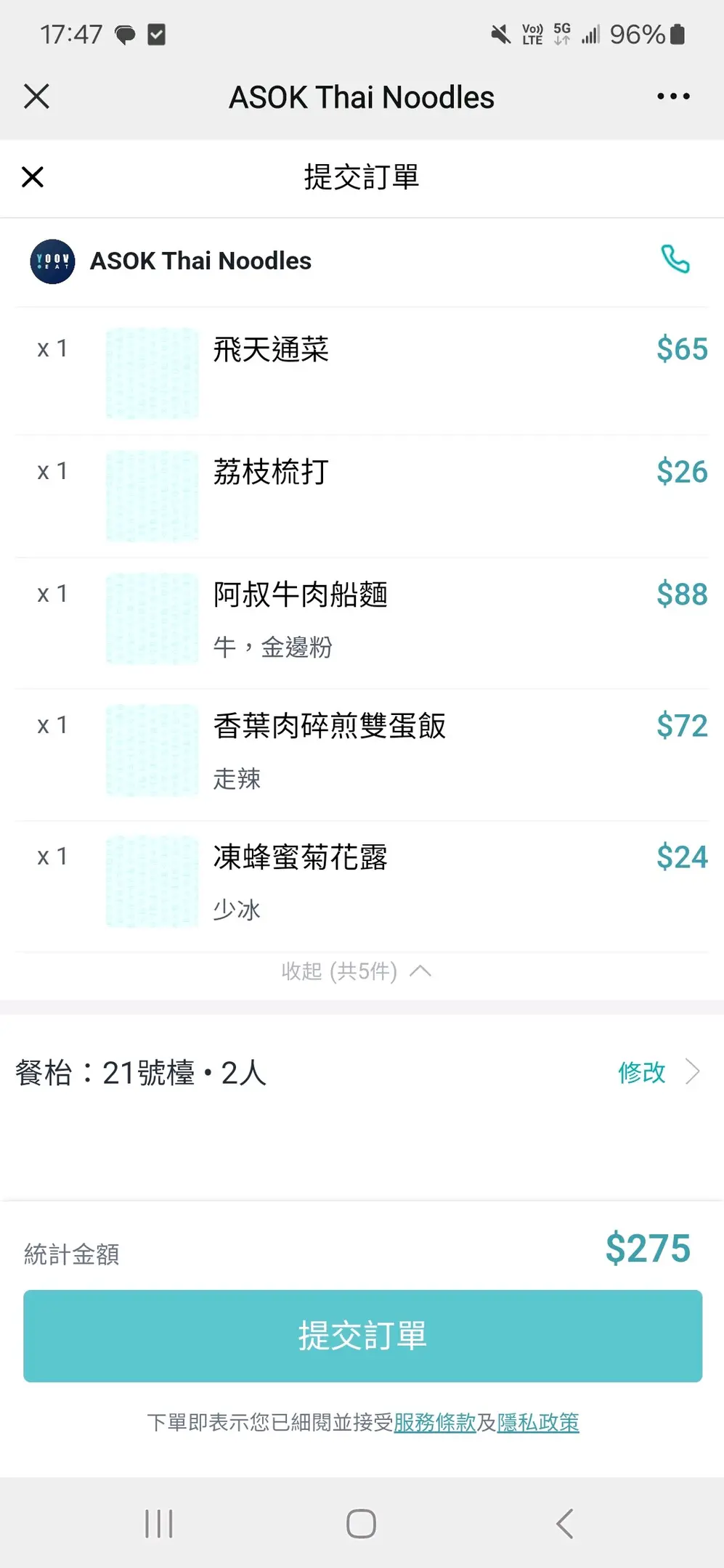Open Android recent apps button
Viewport: 724px width, 1568px height.
158,1523
